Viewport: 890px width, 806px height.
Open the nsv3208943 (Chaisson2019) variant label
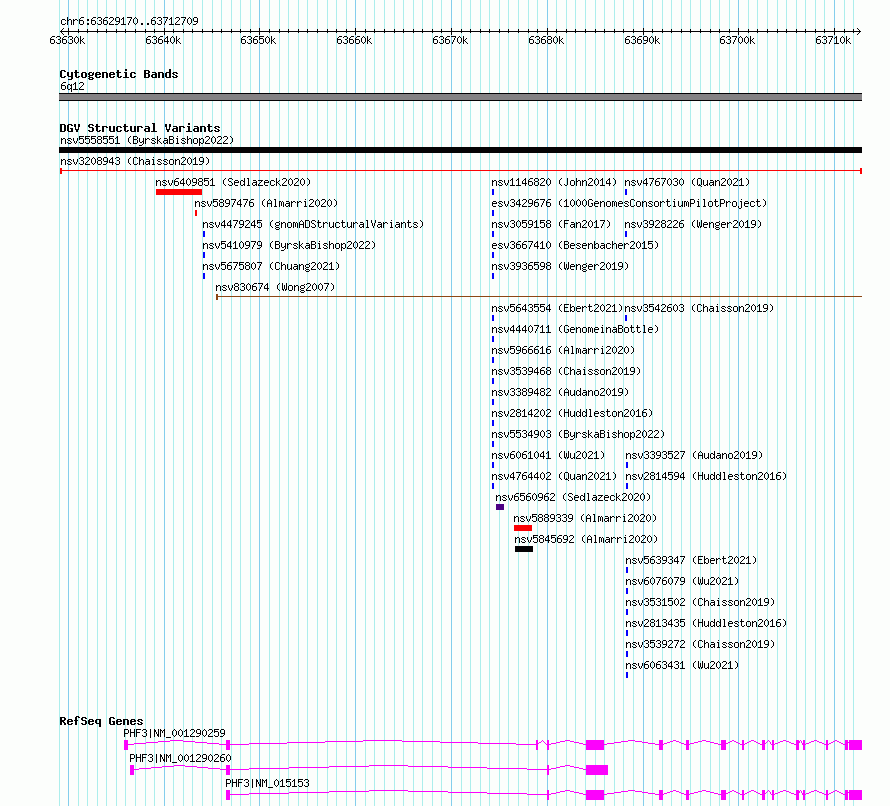coord(135,161)
